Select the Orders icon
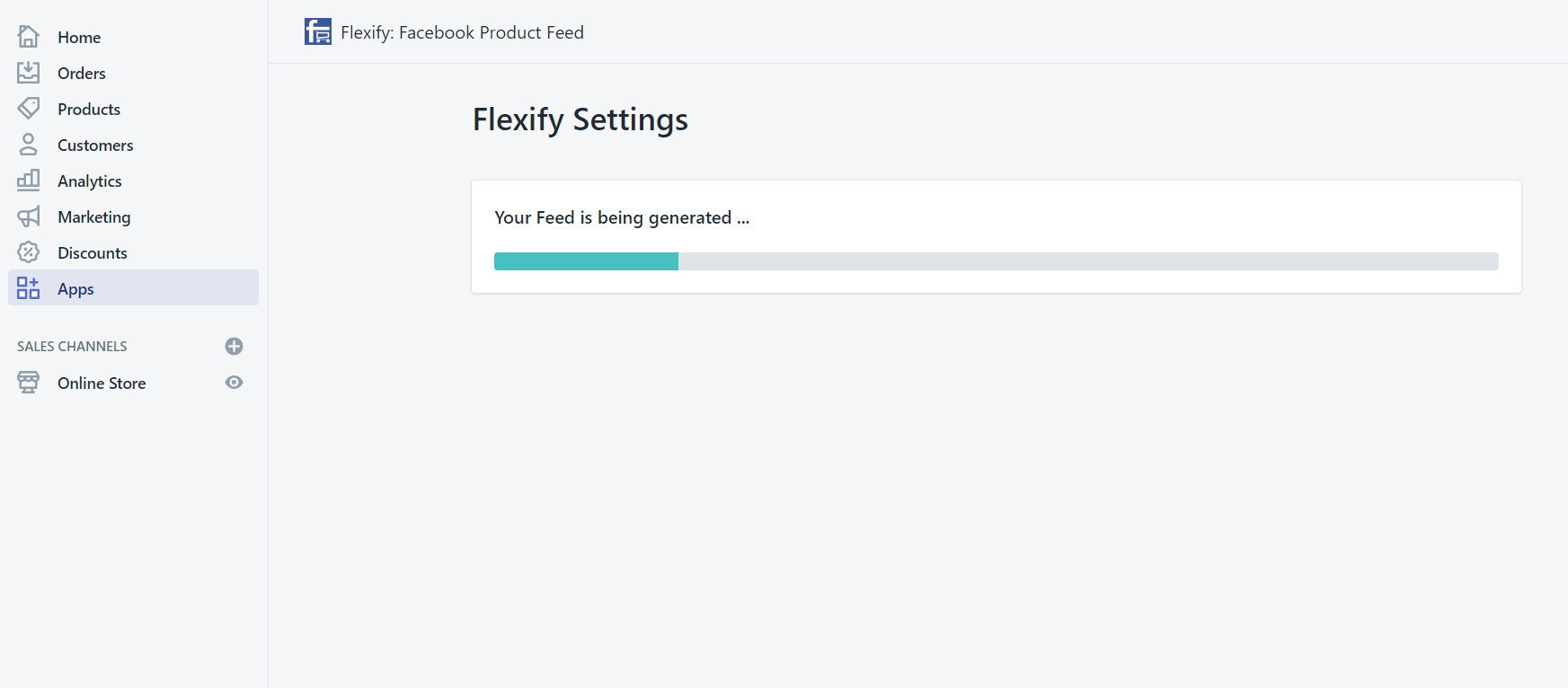1568x688 pixels. tap(28, 72)
